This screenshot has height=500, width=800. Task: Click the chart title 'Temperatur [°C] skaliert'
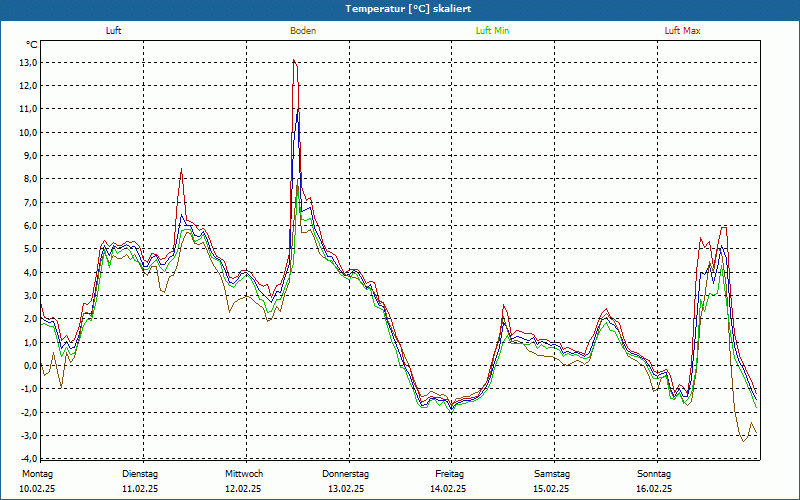click(408, 9)
